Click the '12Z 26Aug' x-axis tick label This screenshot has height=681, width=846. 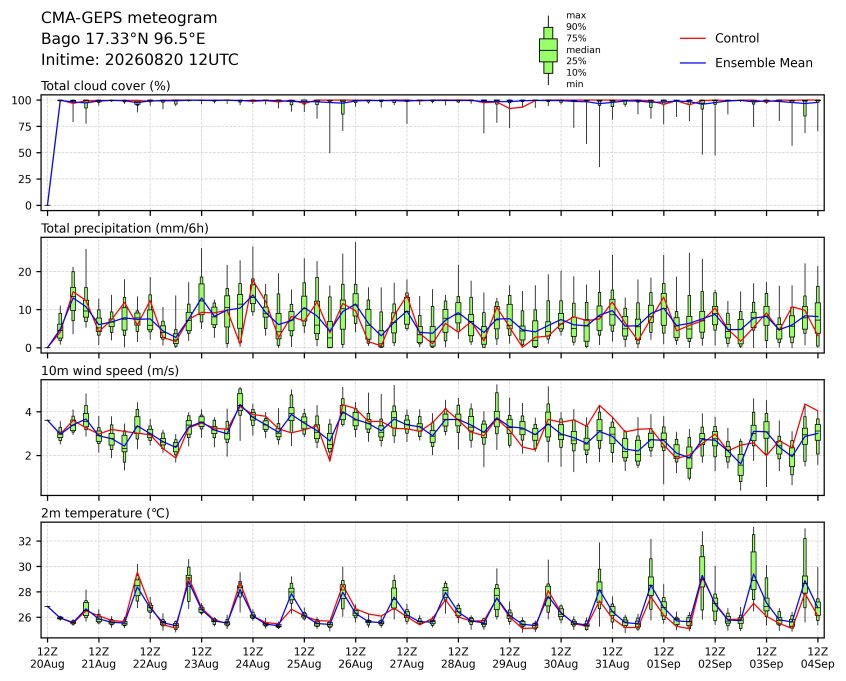pos(356,658)
